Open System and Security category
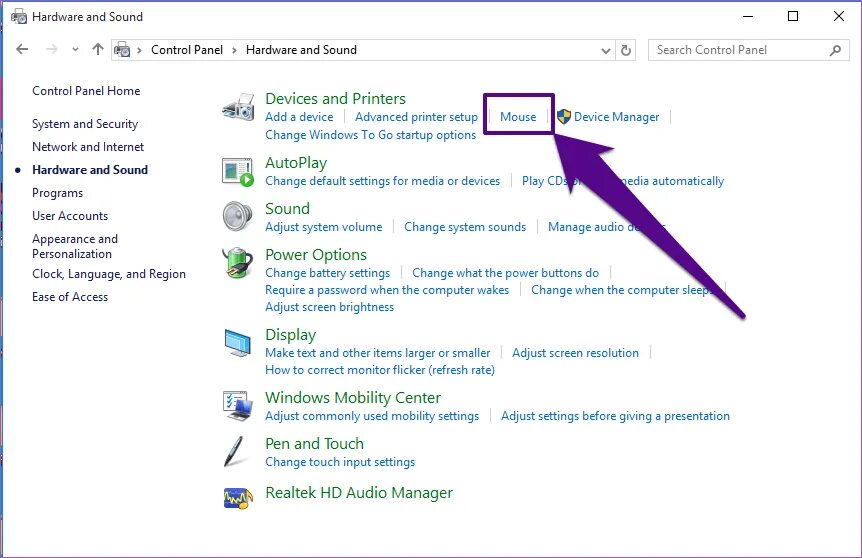862x558 pixels. (x=85, y=124)
